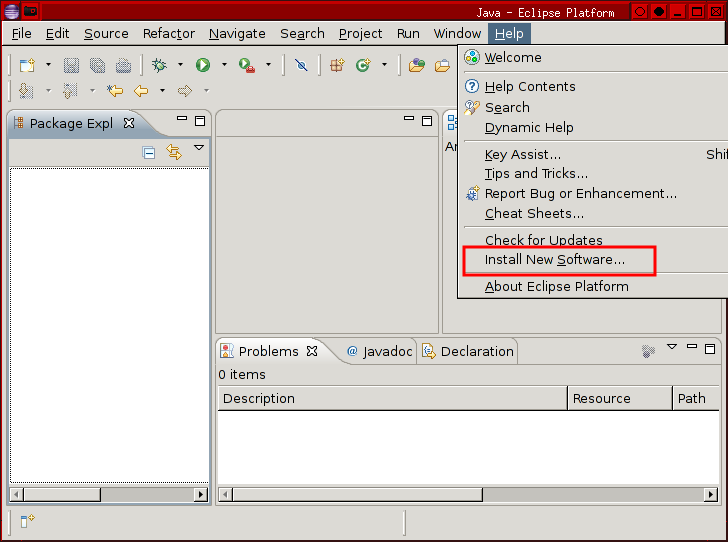Screen dimensions: 728x542
Task: Open the Debug dropdown arrow
Action: 180,65
